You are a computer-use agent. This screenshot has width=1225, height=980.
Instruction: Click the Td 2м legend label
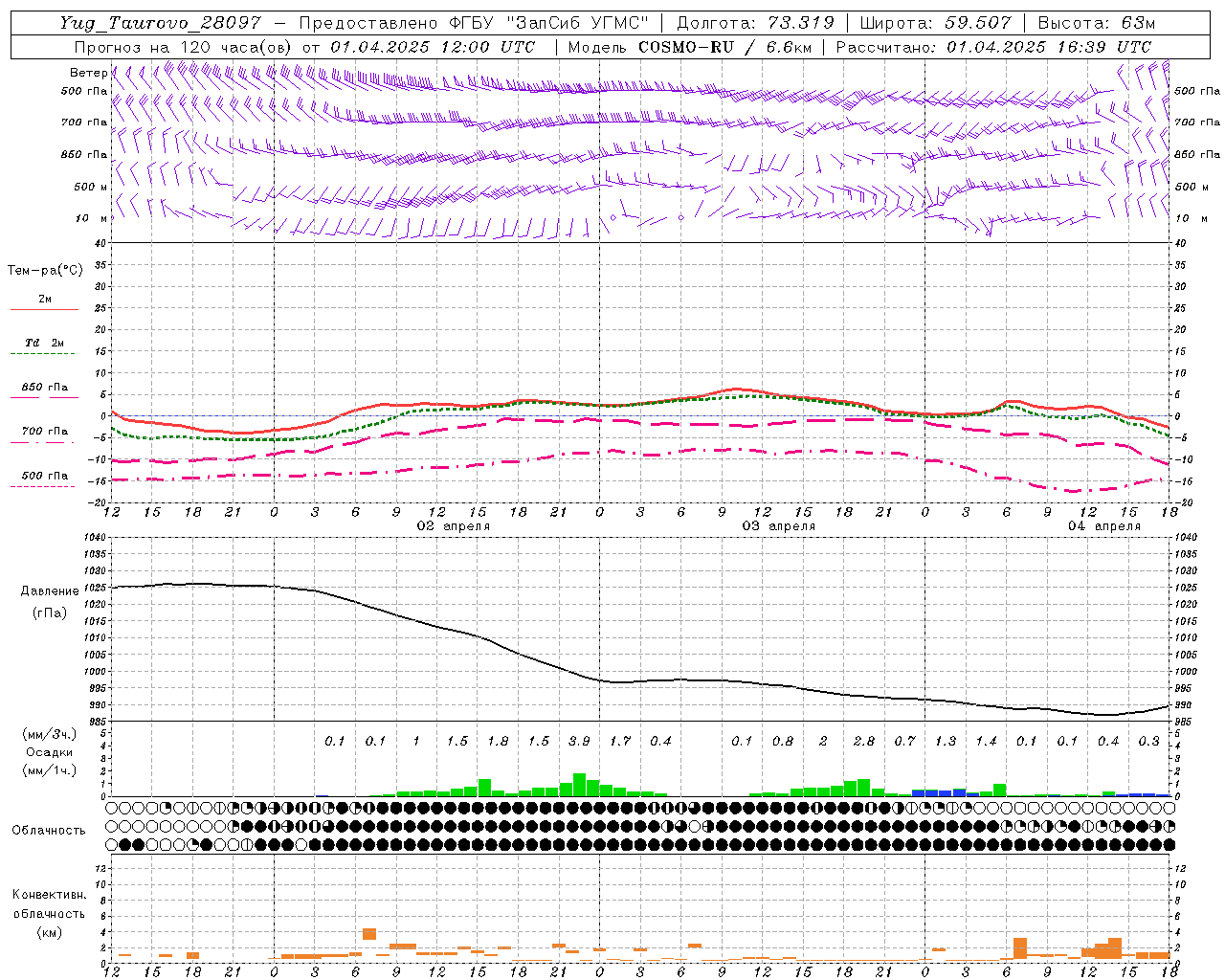(45, 343)
